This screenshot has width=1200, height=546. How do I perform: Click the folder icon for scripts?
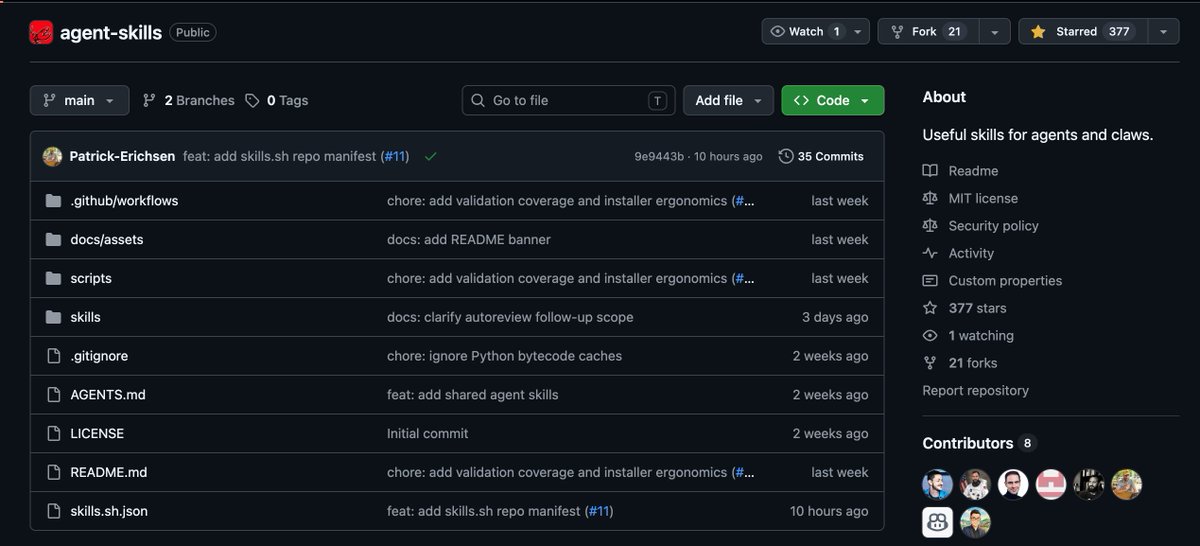[53, 279]
